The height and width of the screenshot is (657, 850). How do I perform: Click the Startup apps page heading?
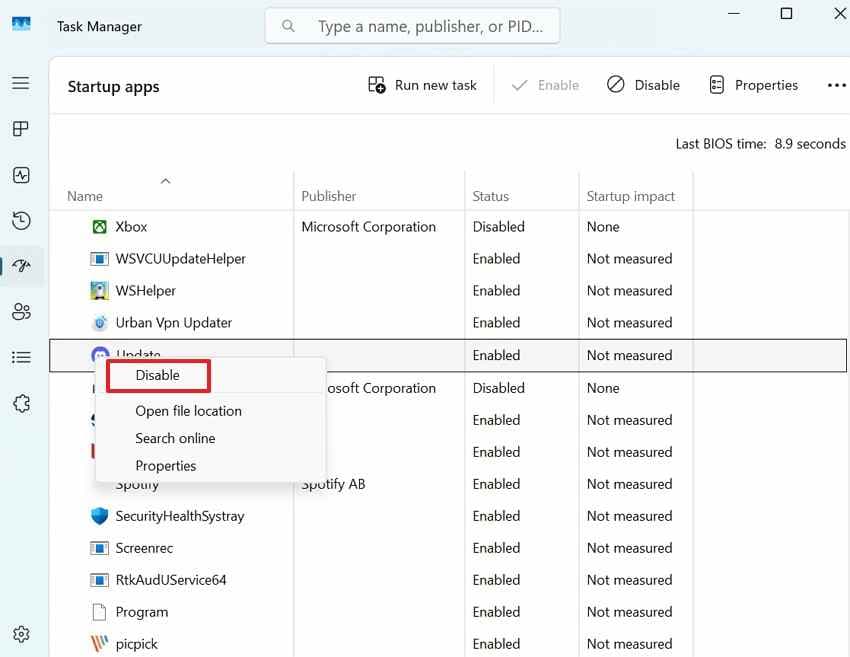click(x=113, y=87)
